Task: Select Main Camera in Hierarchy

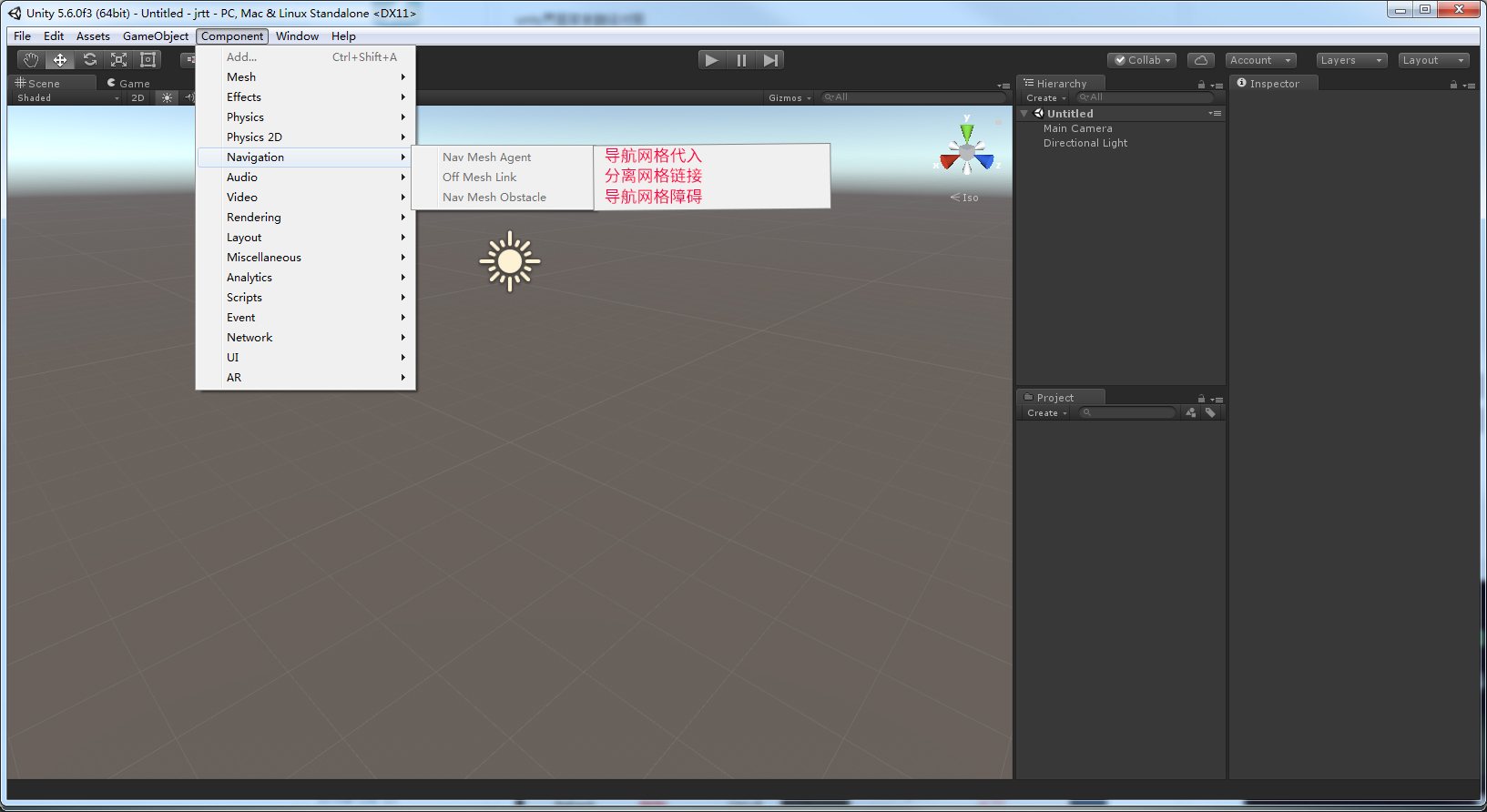Action: pyautogui.click(x=1077, y=128)
